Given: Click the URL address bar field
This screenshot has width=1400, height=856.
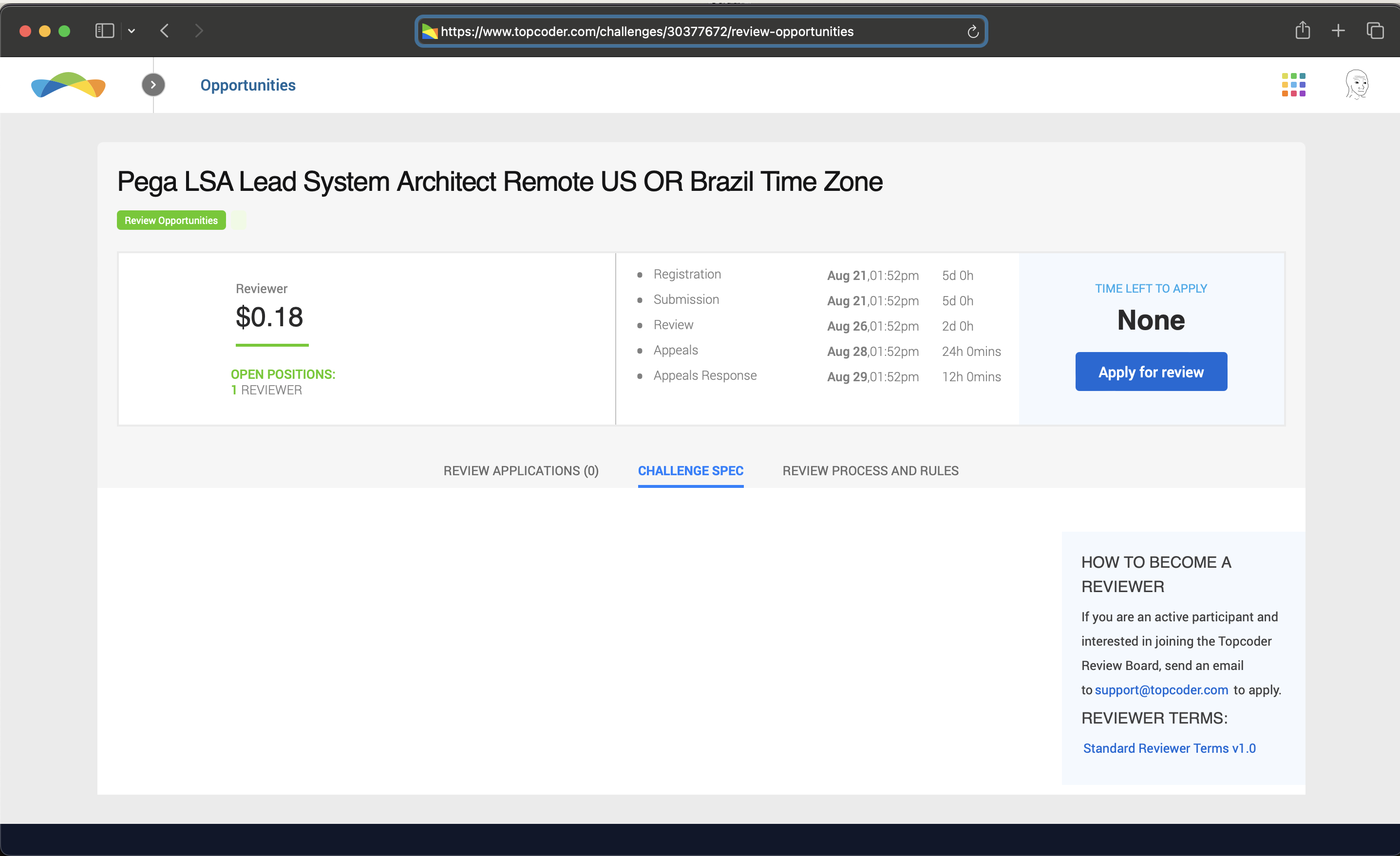Looking at the screenshot, I should 682,32.
